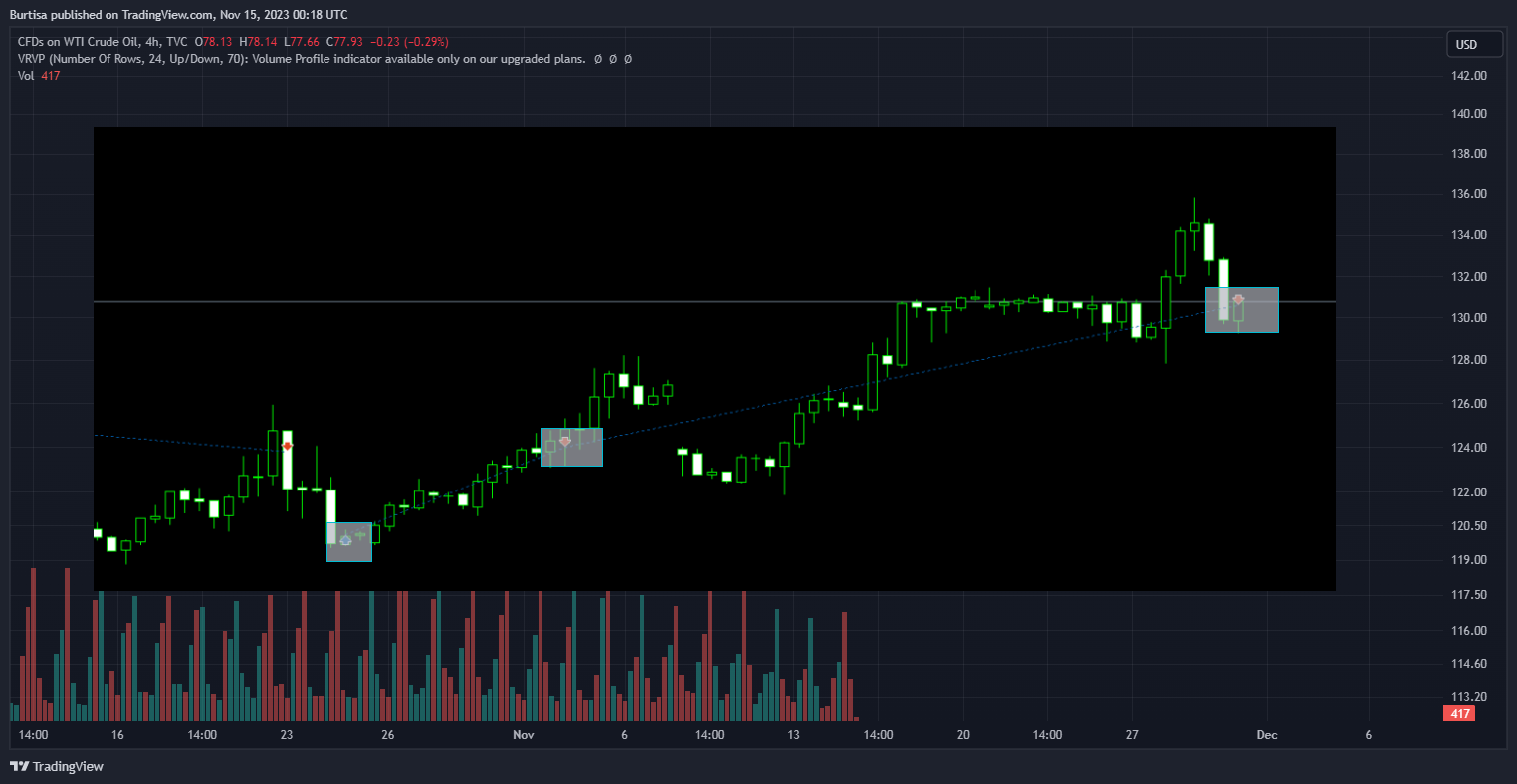Click the '27' date on the time axis
The height and width of the screenshot is (784, 1517).
[x=1132, y=735]
